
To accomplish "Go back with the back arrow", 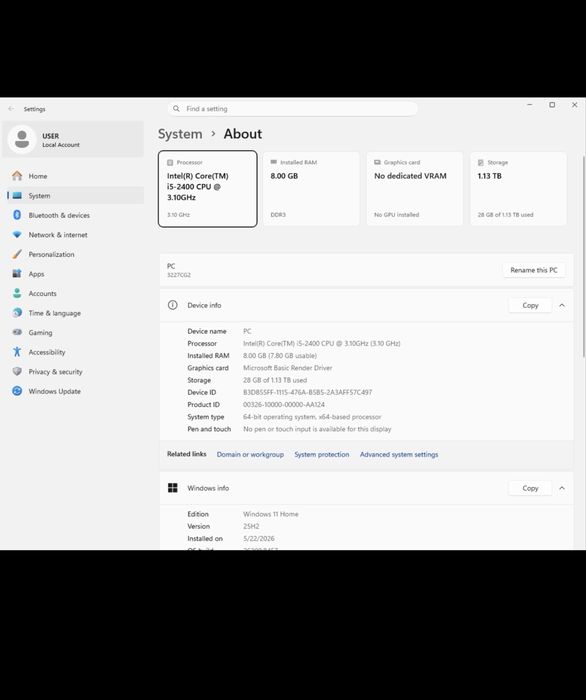I will coord(11,109).
